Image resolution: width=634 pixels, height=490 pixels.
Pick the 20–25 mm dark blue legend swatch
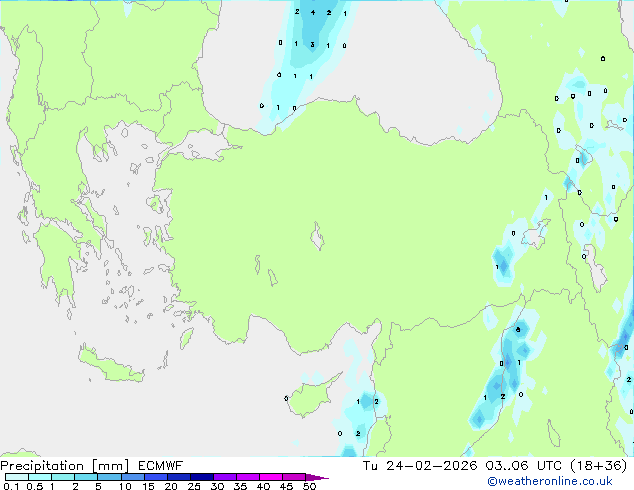(x=178, y=477)
